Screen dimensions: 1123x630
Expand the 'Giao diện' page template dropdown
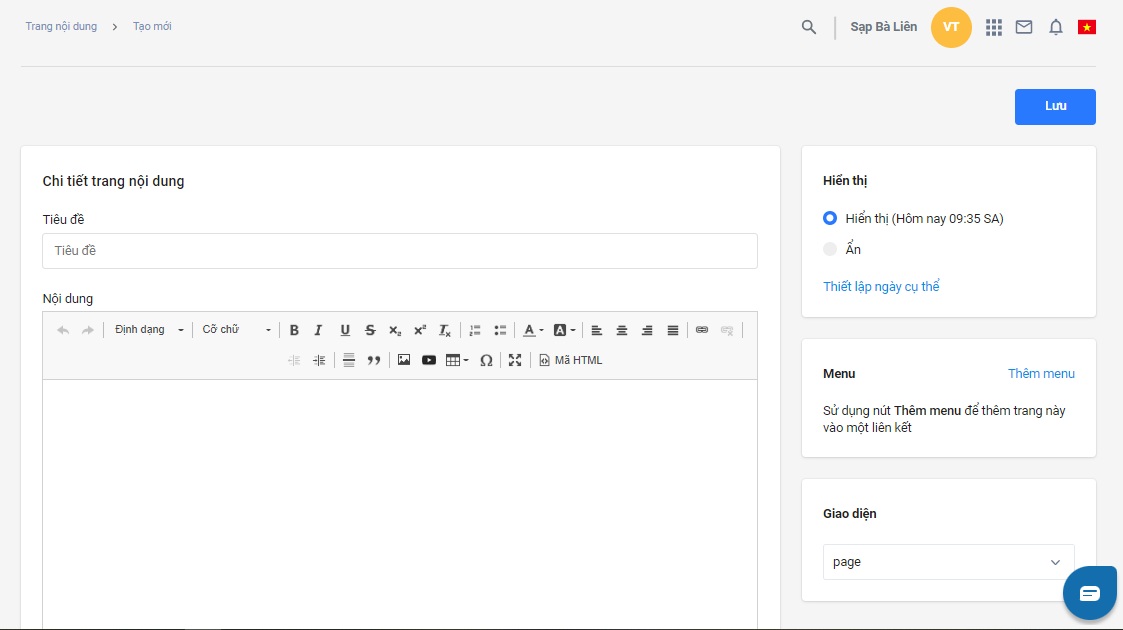(x=948, y=562)
